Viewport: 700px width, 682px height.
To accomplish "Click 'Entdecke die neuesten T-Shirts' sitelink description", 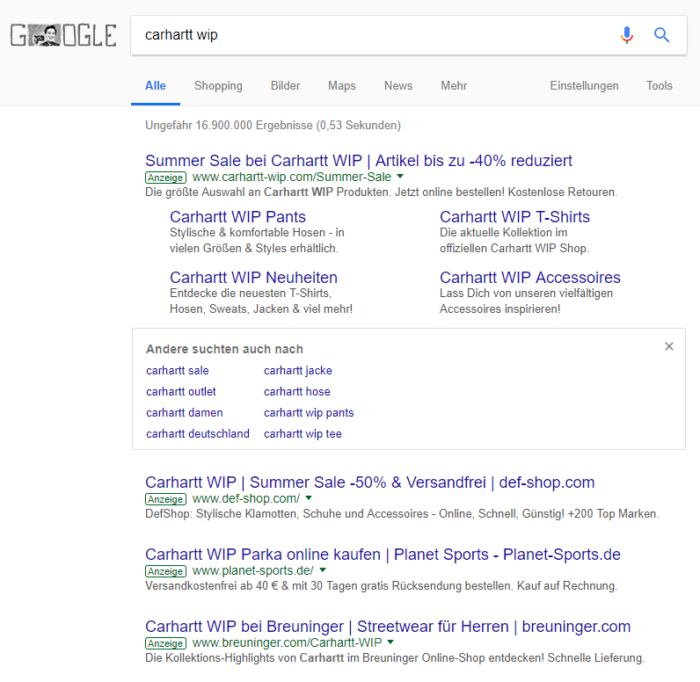I will 261,301.
